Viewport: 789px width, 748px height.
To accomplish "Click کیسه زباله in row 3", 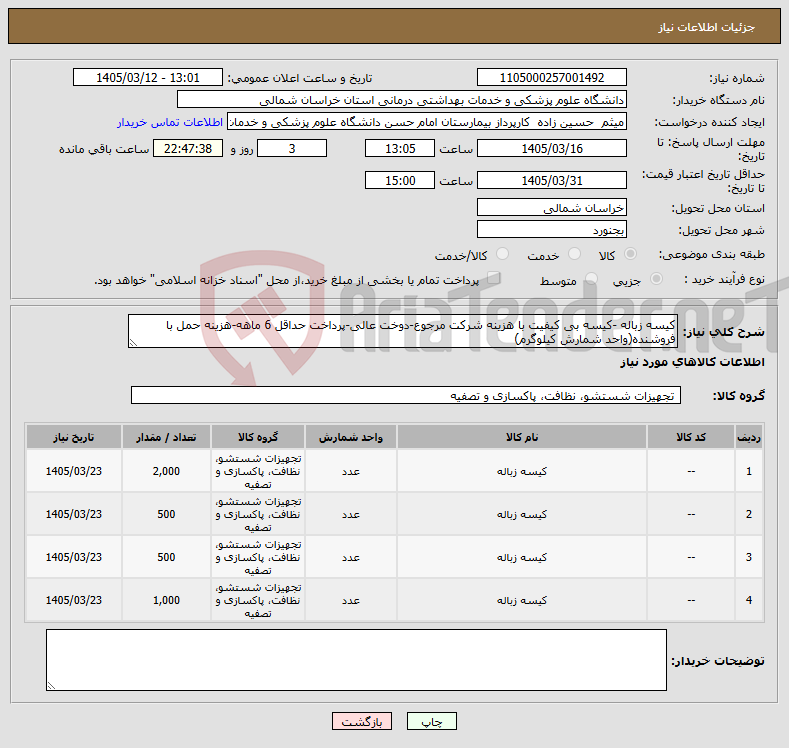I will pos(522,557).
